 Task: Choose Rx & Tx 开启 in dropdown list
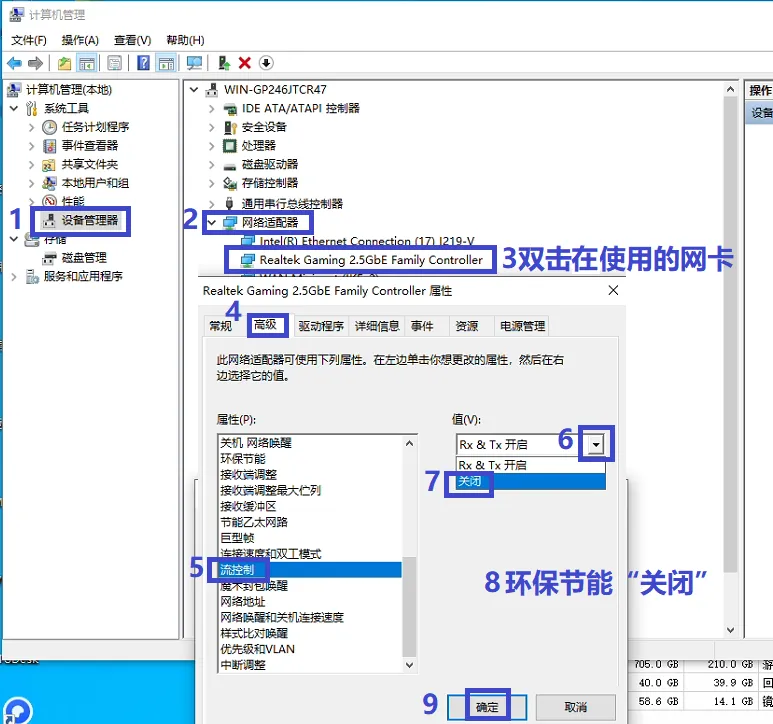531,465
